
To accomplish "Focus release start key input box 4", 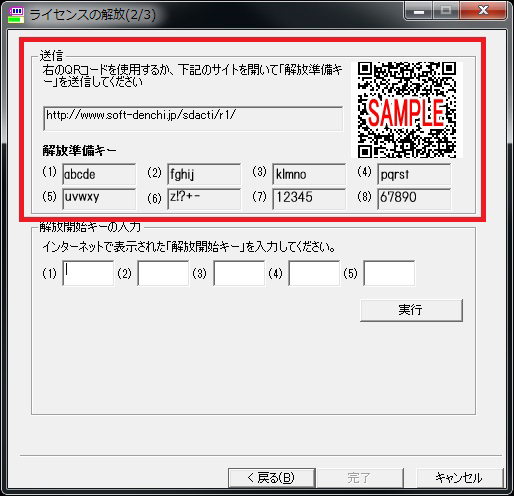I will point(314,273).
